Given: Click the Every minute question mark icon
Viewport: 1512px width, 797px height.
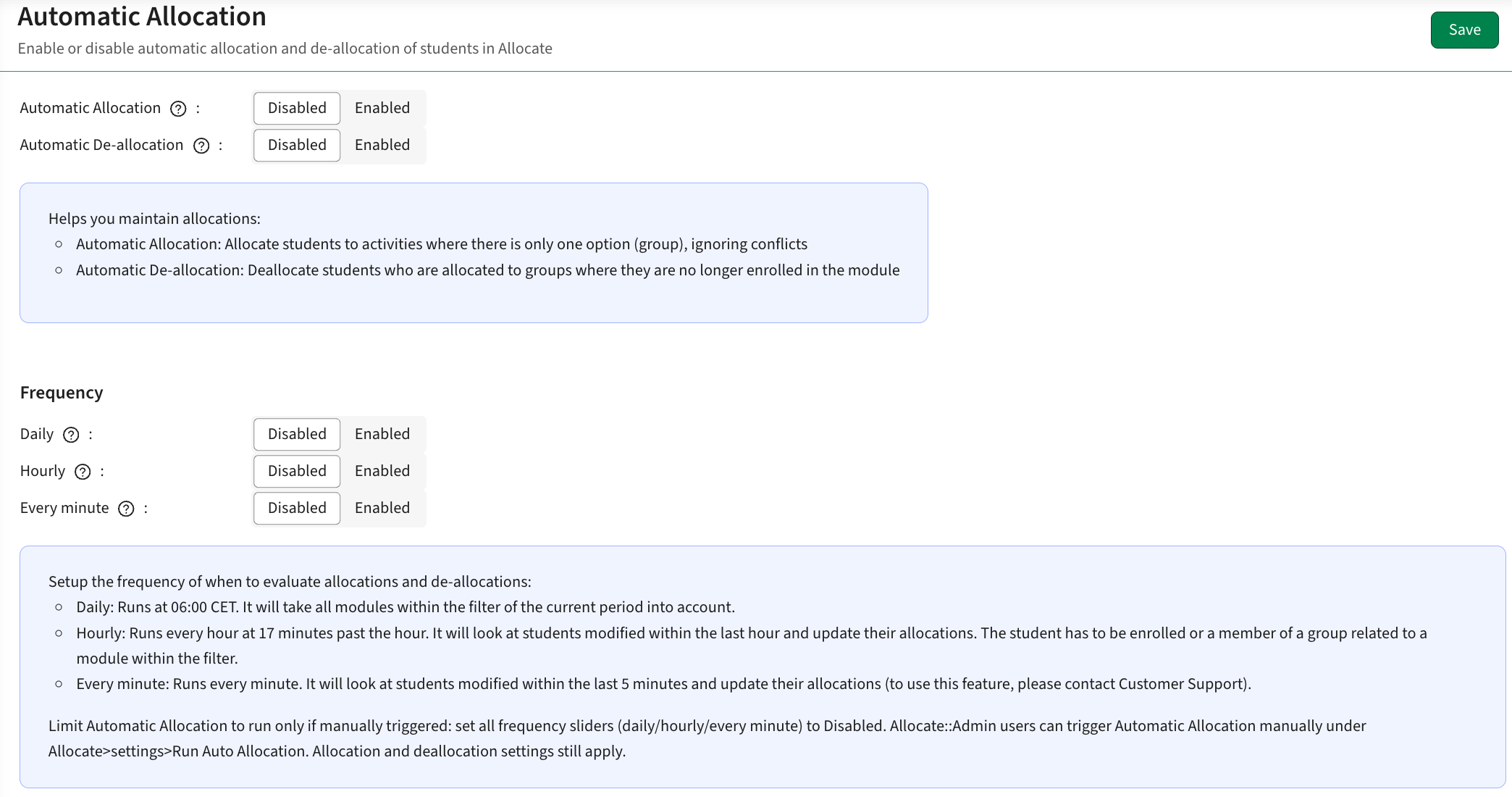Looking at the screenshot, I should [127, 509].
